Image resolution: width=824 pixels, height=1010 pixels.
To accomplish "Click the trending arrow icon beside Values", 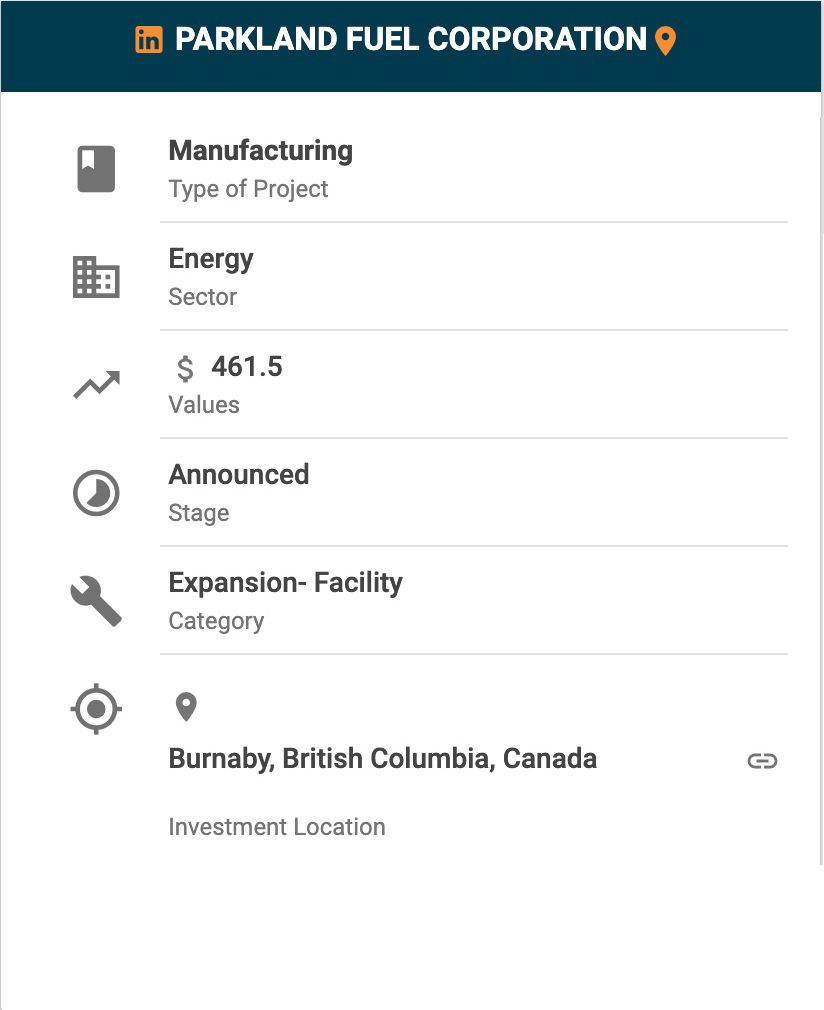I will pos(97,385).
